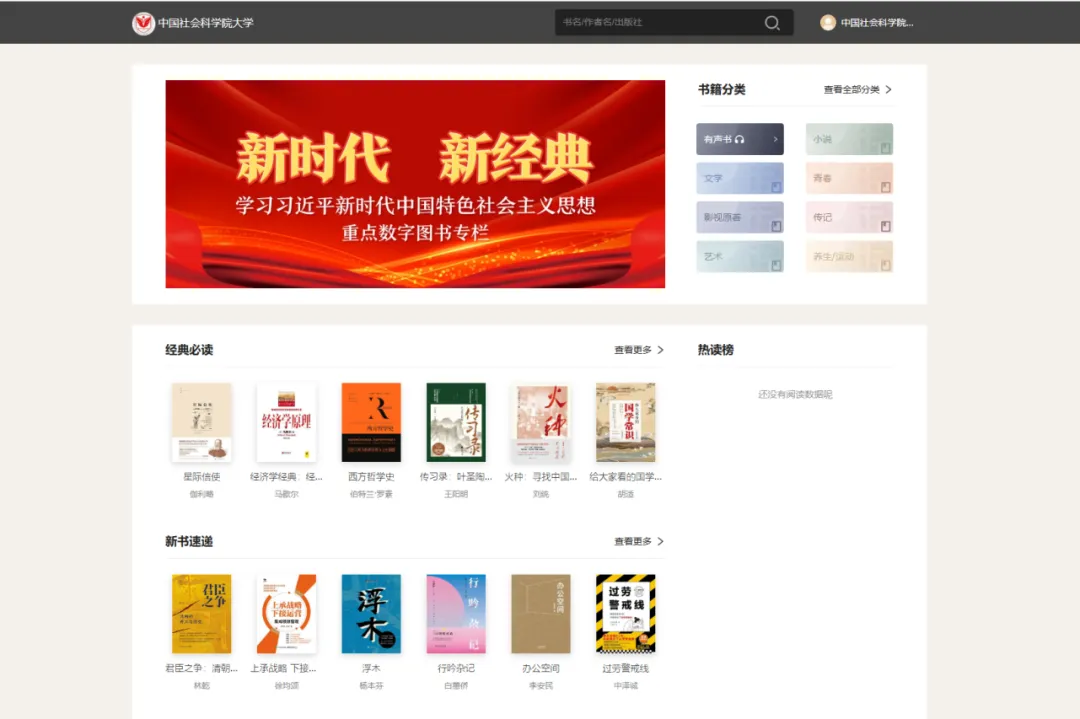Open 上承战略 下接运营 book cover
The image size is (1080, 719).
(x=287, y=614)
